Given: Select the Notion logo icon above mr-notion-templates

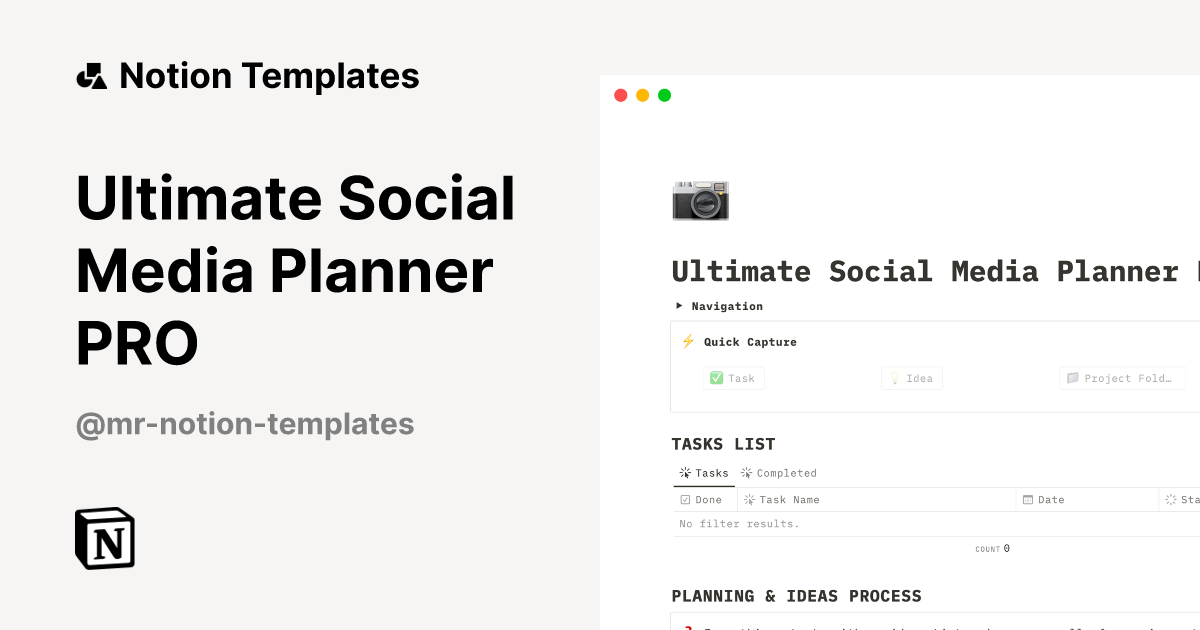Looking at the screenshot, I should (x=104, y=537).
